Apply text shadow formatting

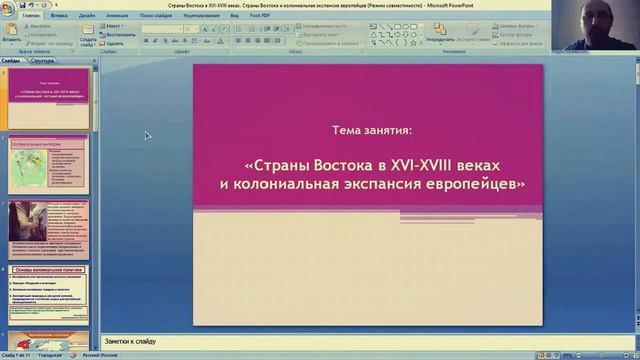point(185,41)
